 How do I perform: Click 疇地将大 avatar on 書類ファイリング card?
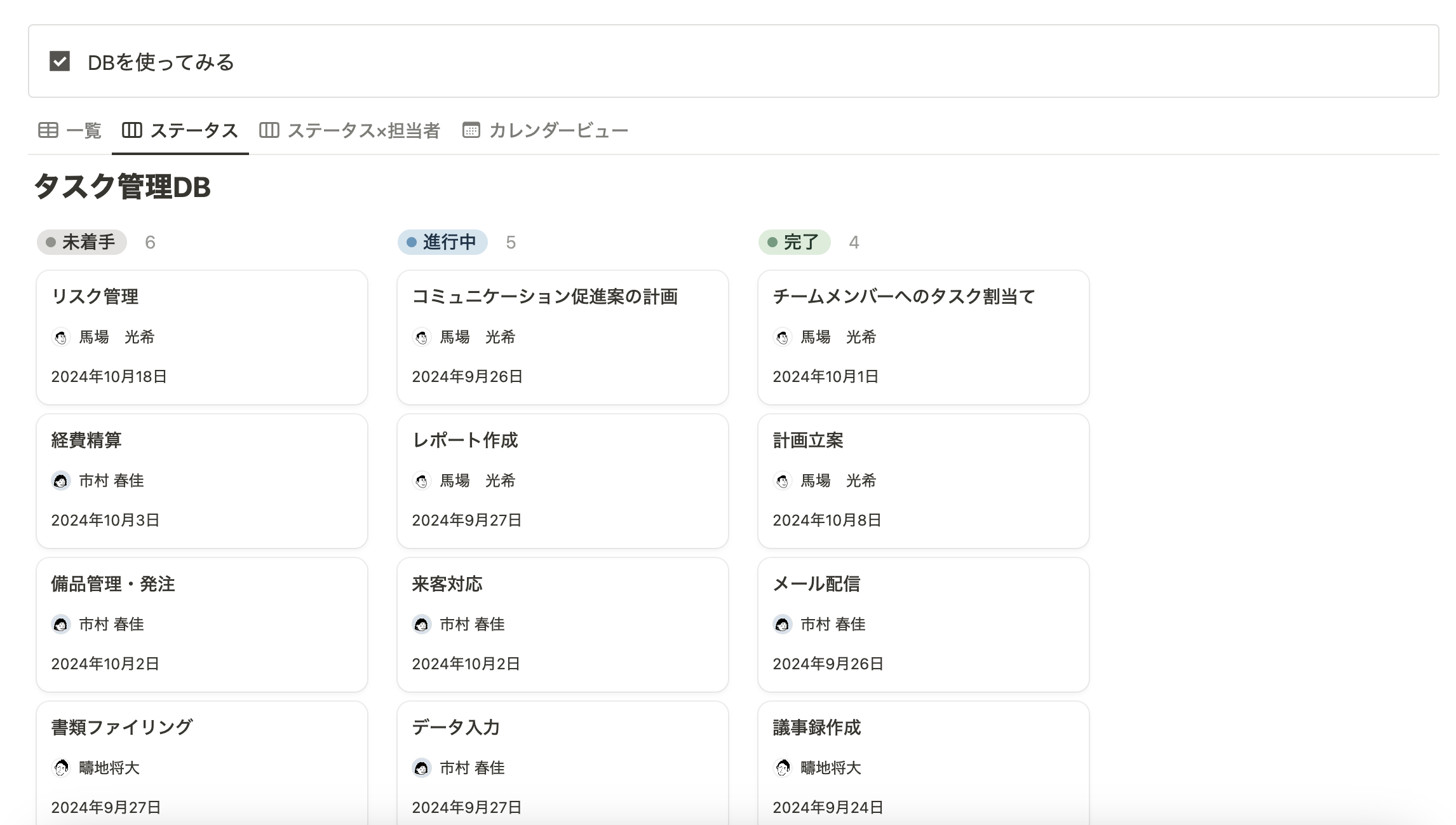pyautogui.click(x=61, y=768)
